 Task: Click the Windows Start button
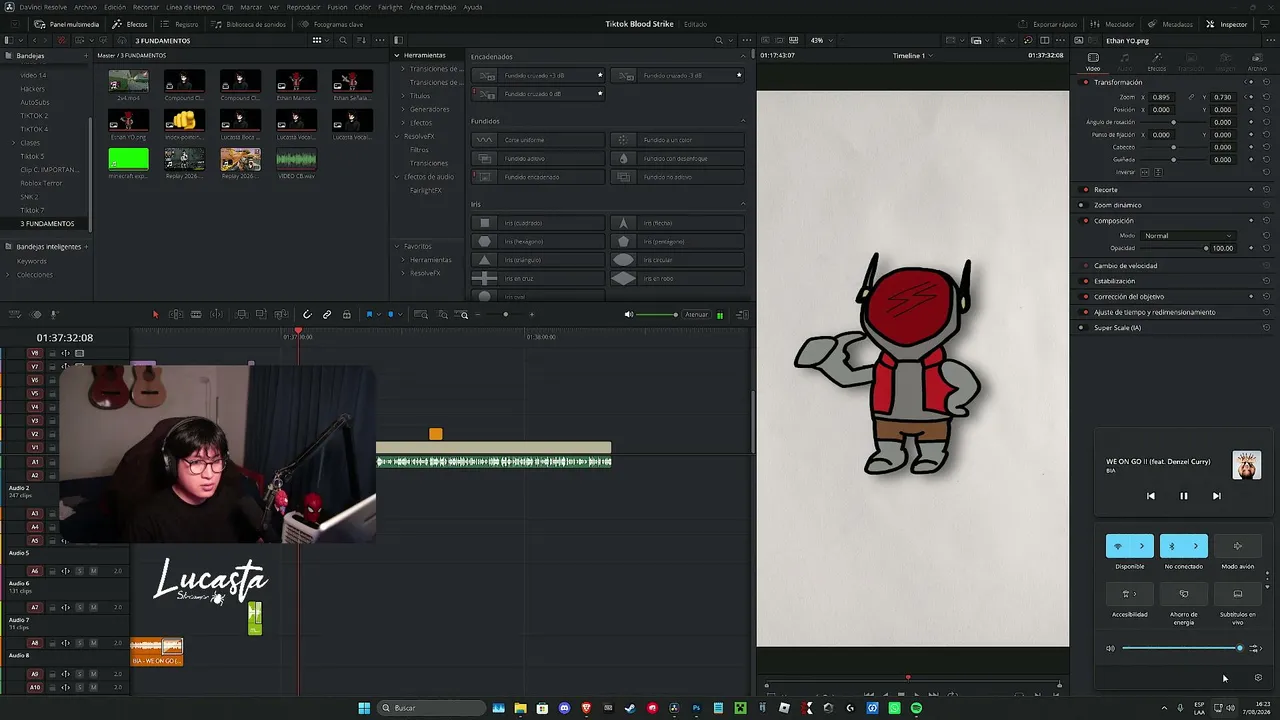pyautogui.click(x=364, y=708)
